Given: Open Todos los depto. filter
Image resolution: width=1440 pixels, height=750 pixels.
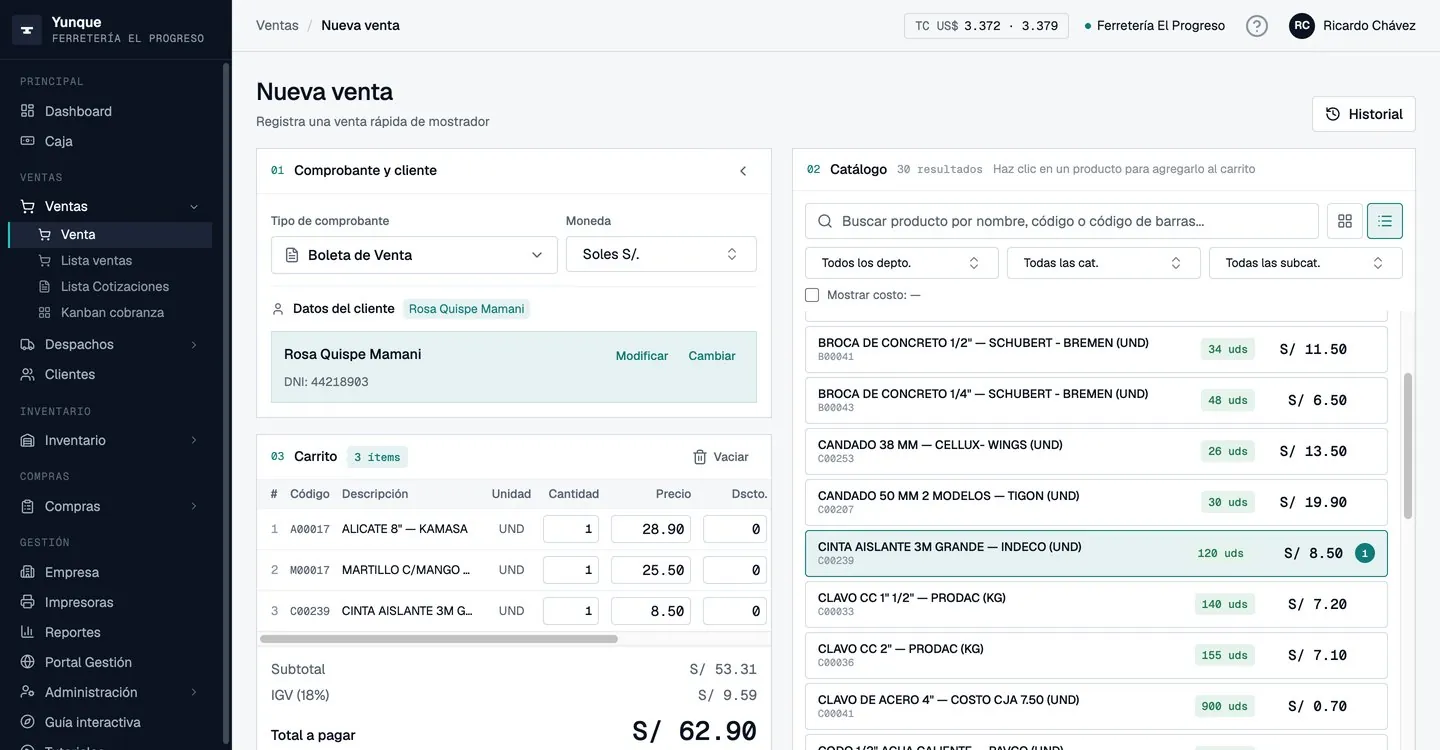Looking at the screenshot, I should click(x=902, y=263).
